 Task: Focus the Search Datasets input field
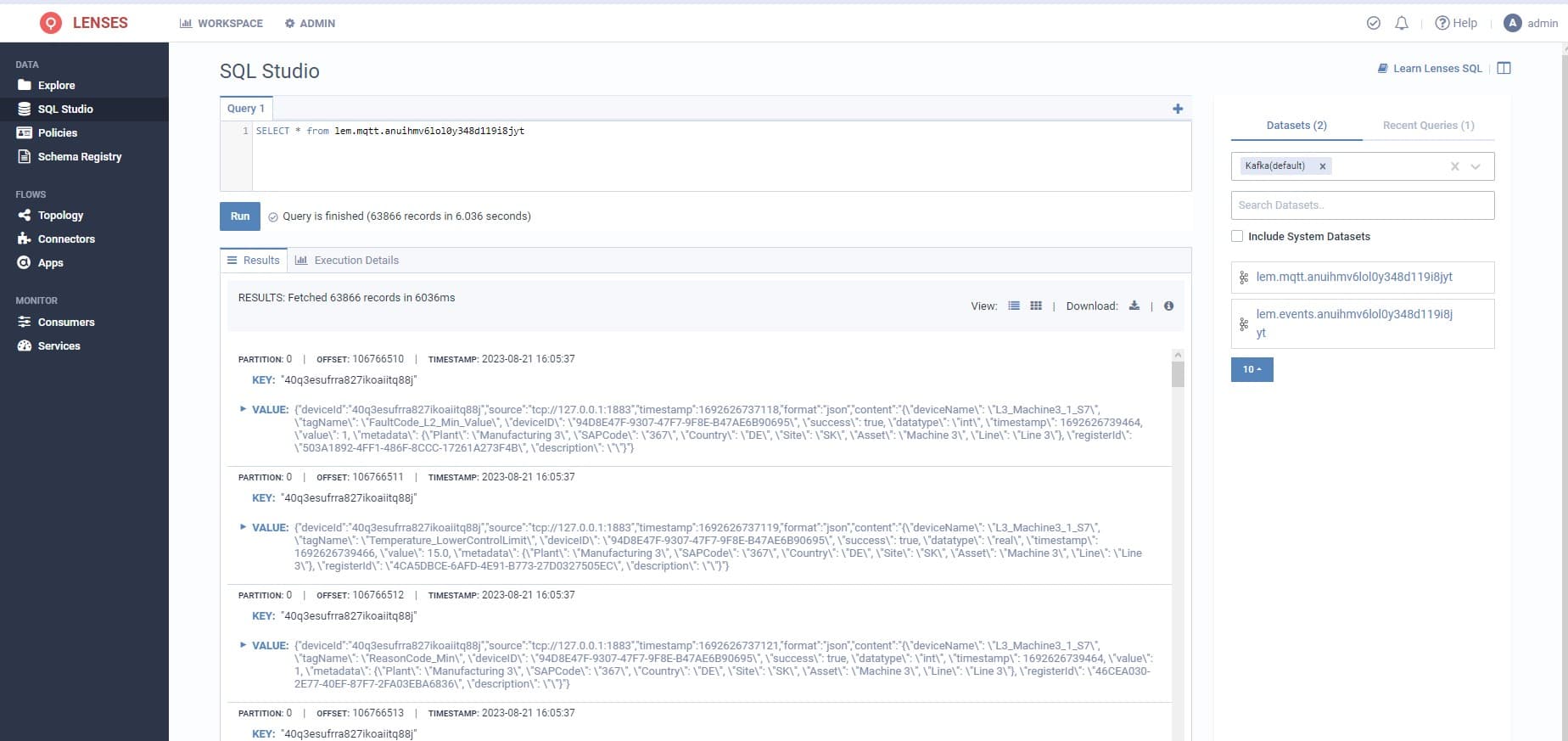[x=1362, y=205]
